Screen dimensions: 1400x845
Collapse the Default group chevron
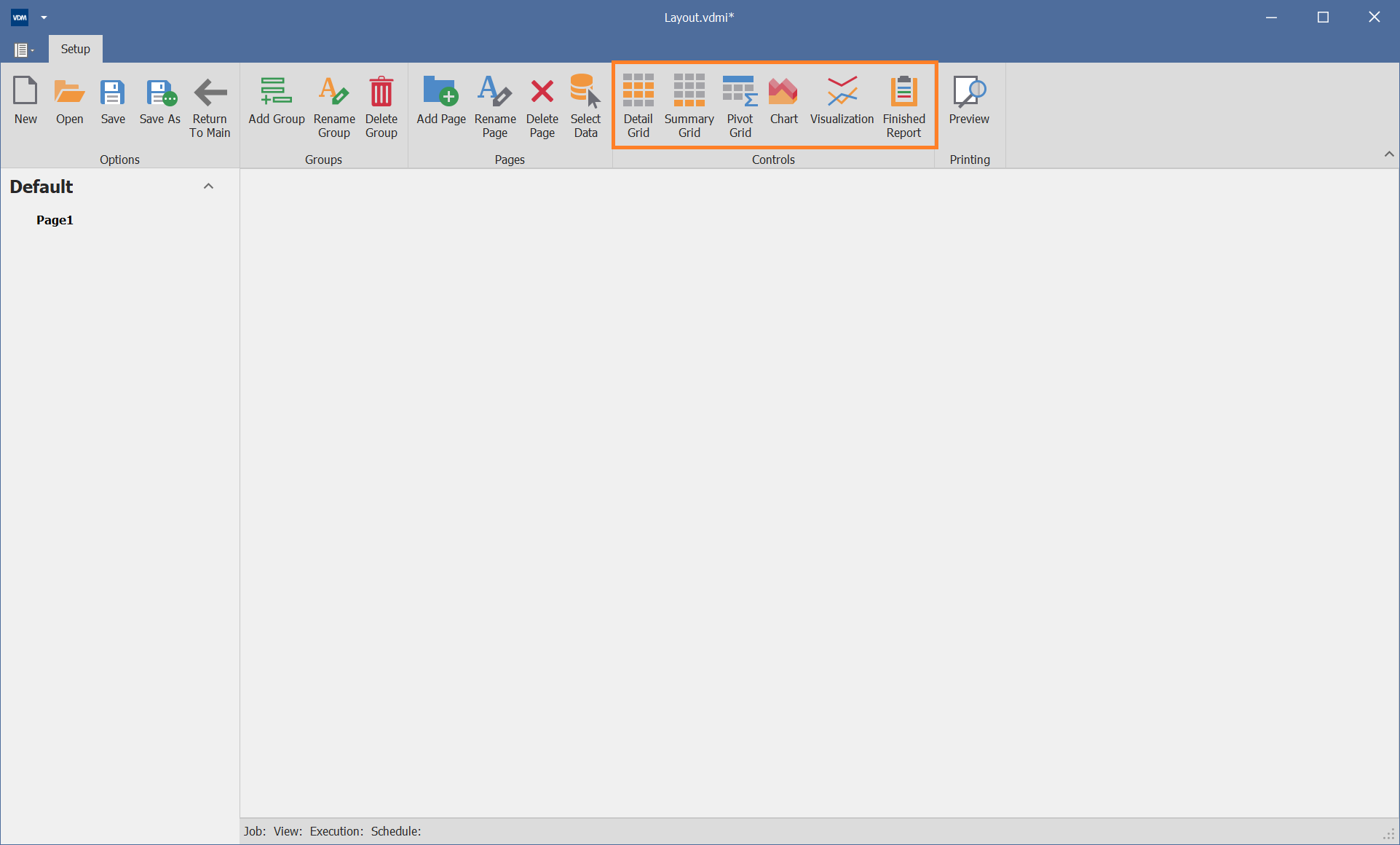[x=208, y=186]
